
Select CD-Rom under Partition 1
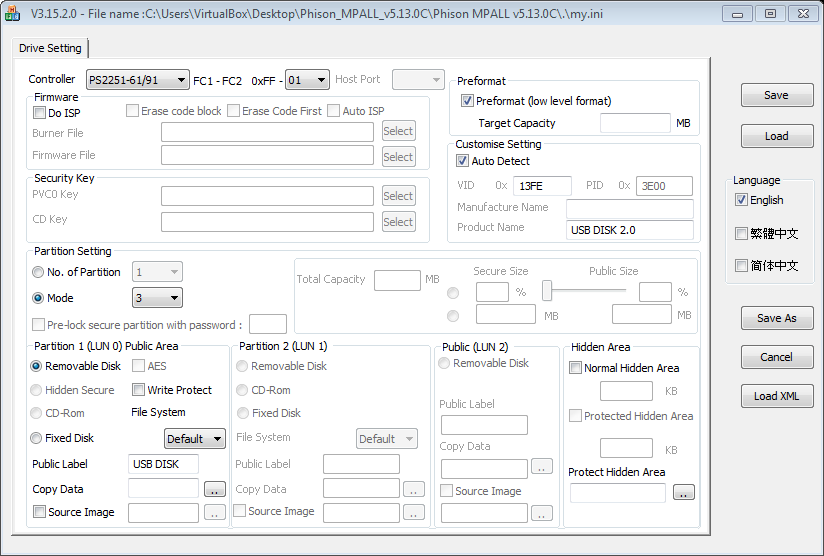click(x=36, y=413)
